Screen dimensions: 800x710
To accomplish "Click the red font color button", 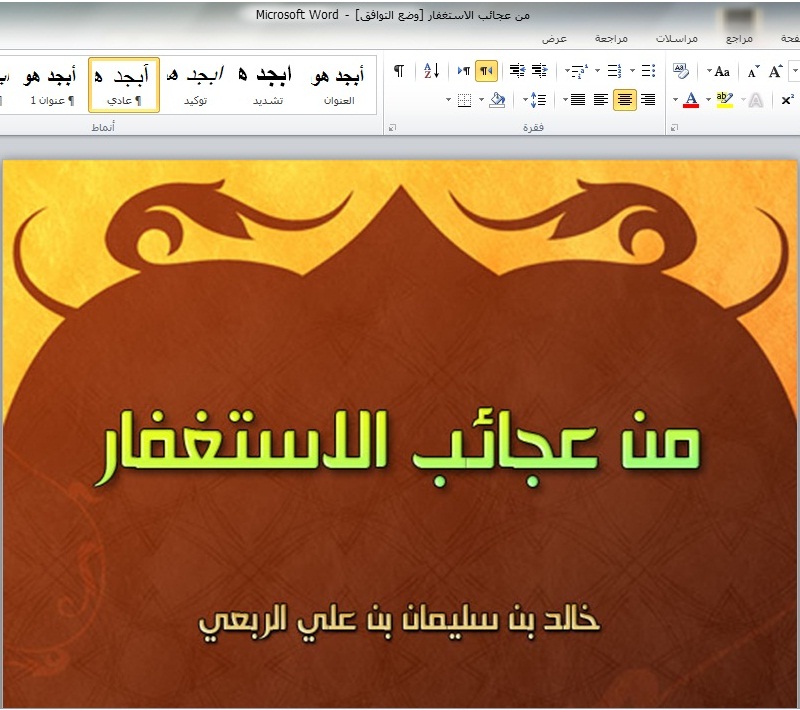I will [x=690, y=100].
